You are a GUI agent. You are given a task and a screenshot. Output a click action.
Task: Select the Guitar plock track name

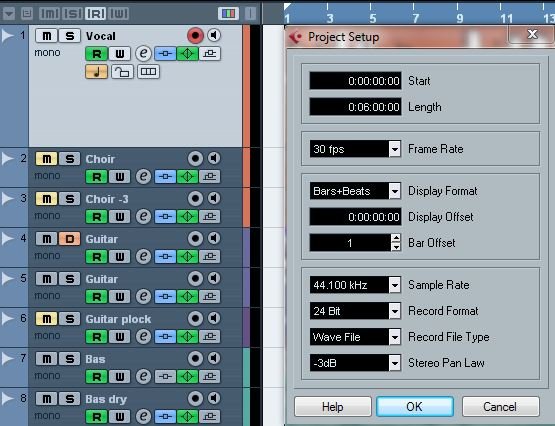(118, 319)
